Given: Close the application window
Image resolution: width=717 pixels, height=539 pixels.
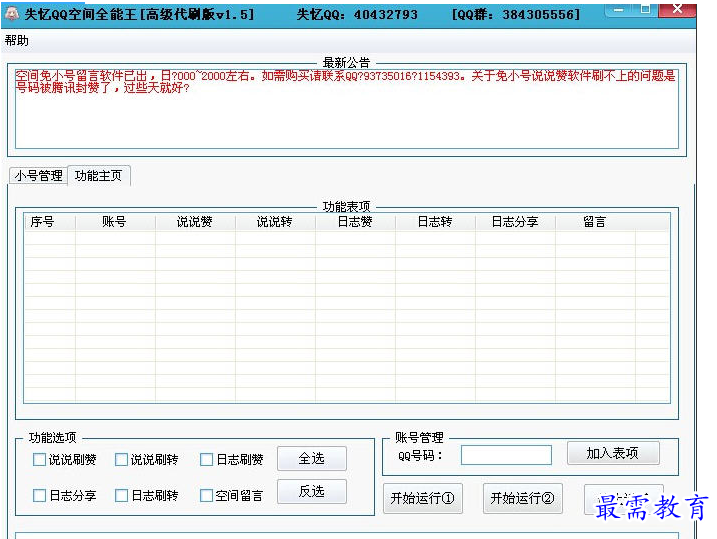Looking at the screenshot, I should (x=678, y=9).
